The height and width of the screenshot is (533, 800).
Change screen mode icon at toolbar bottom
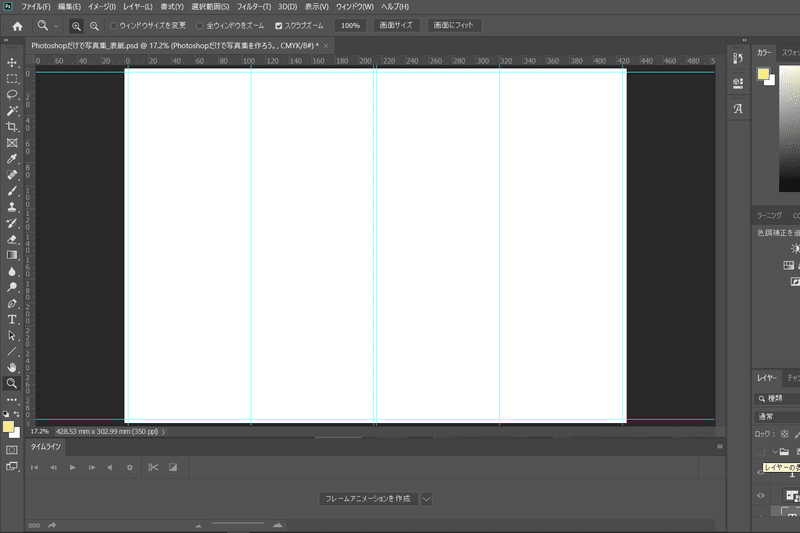coord(12,466)
